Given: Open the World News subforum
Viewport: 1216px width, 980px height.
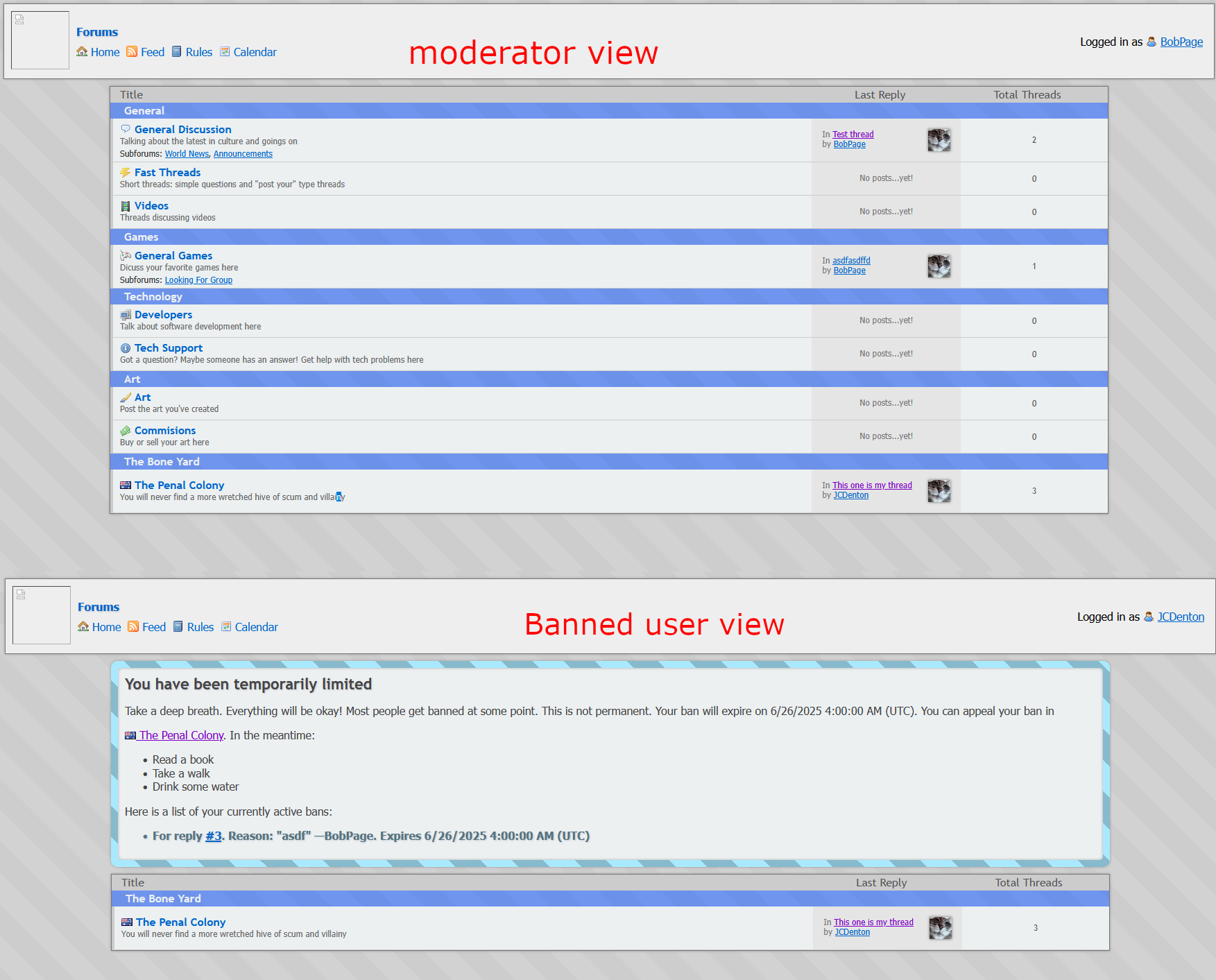Looking at the screenshot, I should (187, 154).
